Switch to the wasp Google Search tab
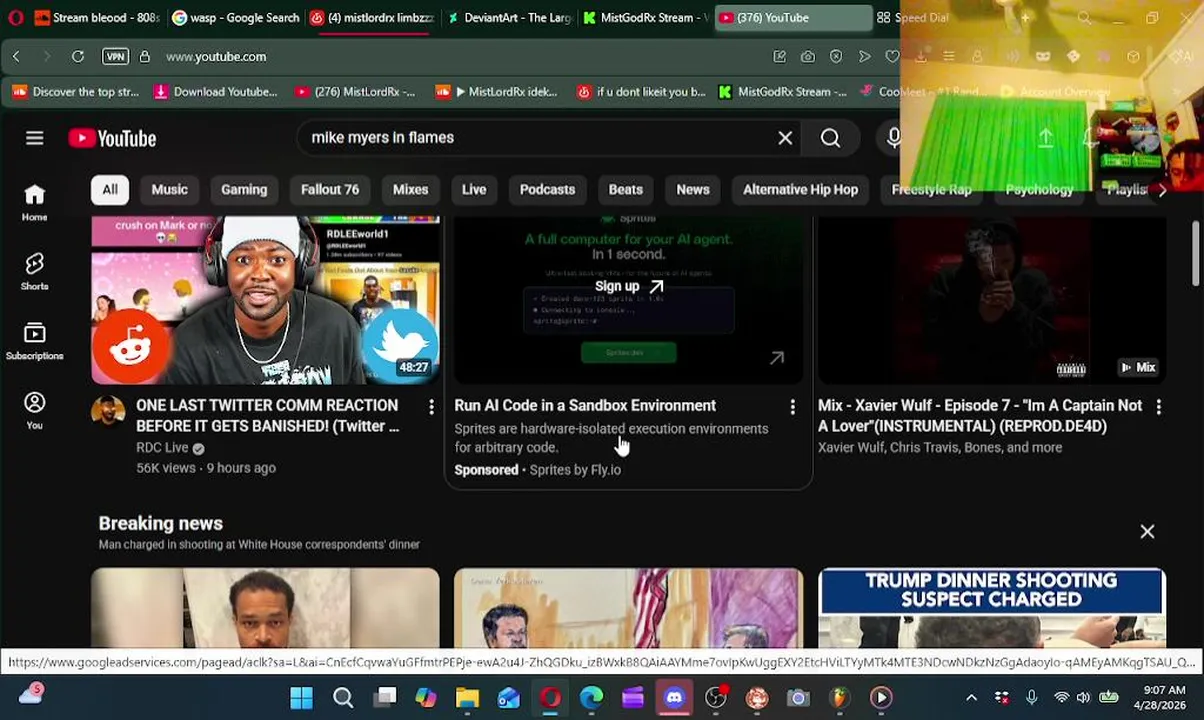The height and width of the screenshot is (720, 1204). click(x=235, y=17)
